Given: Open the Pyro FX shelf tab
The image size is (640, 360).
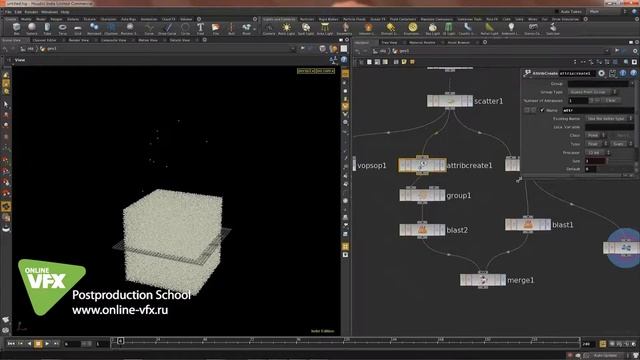Looking at the screenshot, I should click(x=491, y=19).
